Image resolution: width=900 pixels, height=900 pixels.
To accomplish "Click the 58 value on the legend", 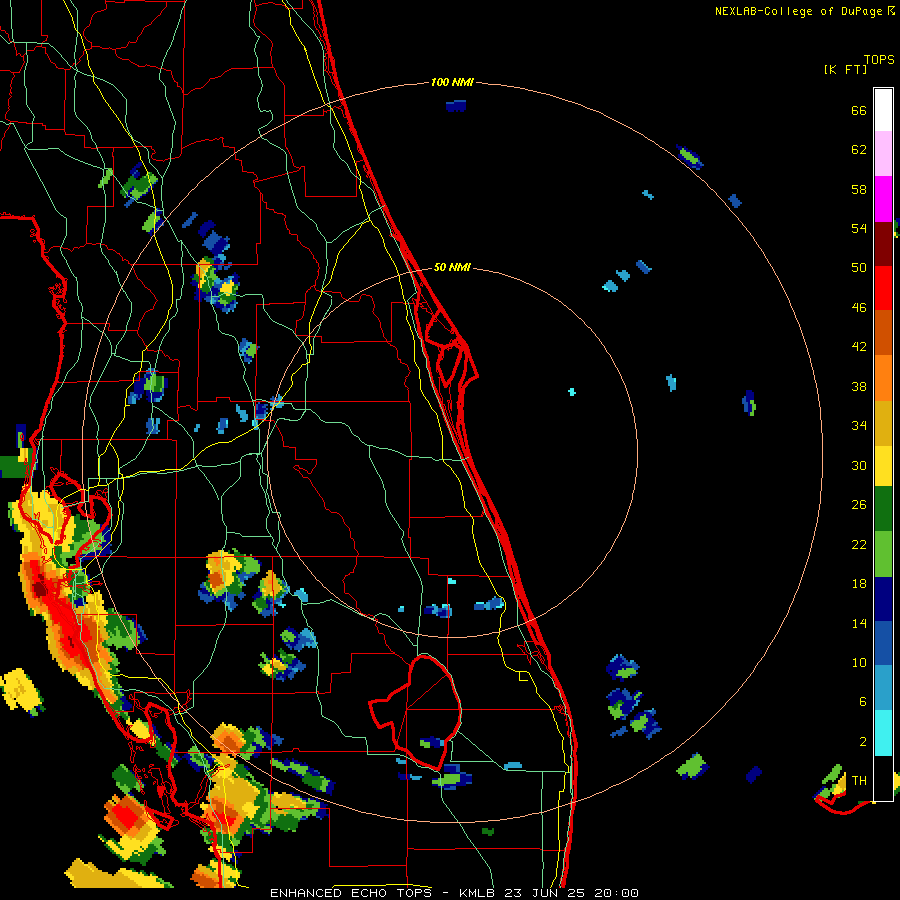I will (859, 189).
